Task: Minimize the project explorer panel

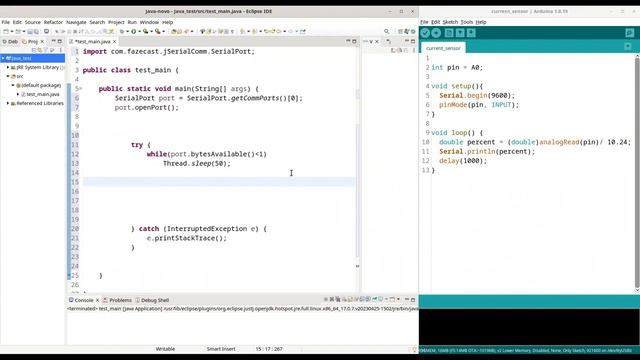Action: tap(53, 42)
